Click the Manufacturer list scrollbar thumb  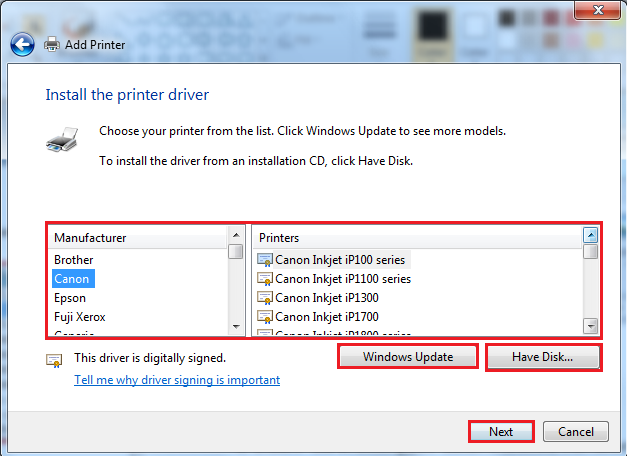pyautogui.click(x=236, y=252)
